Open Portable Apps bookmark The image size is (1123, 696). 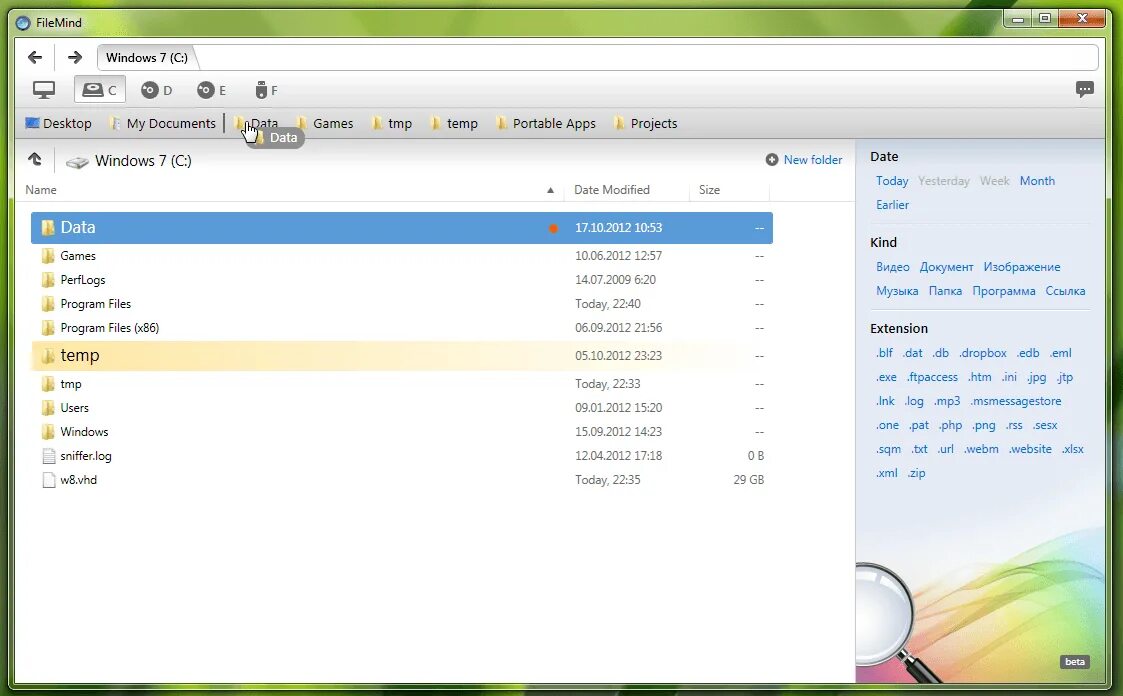click(x=546, y=123)
